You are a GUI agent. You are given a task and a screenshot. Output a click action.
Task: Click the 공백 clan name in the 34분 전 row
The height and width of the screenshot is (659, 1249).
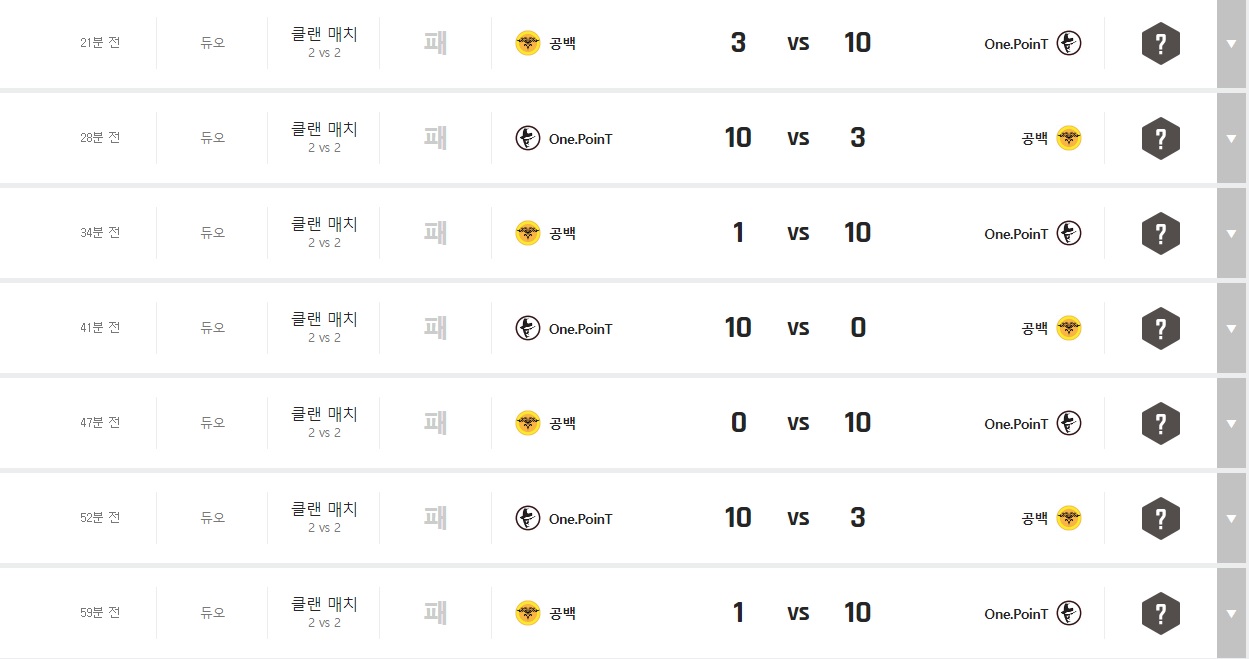[x=562, y=234]
